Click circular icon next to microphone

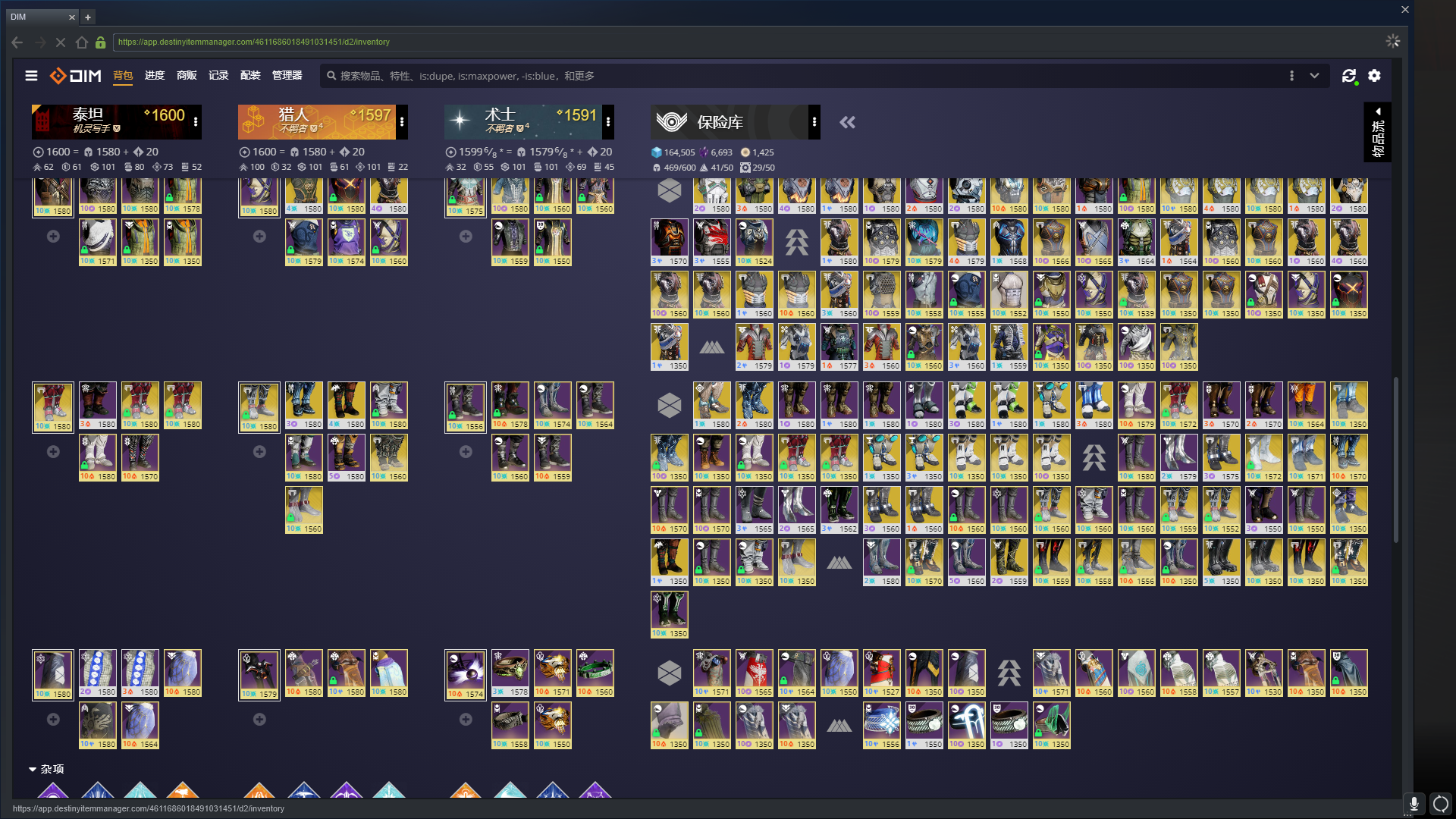(1441, 804)
